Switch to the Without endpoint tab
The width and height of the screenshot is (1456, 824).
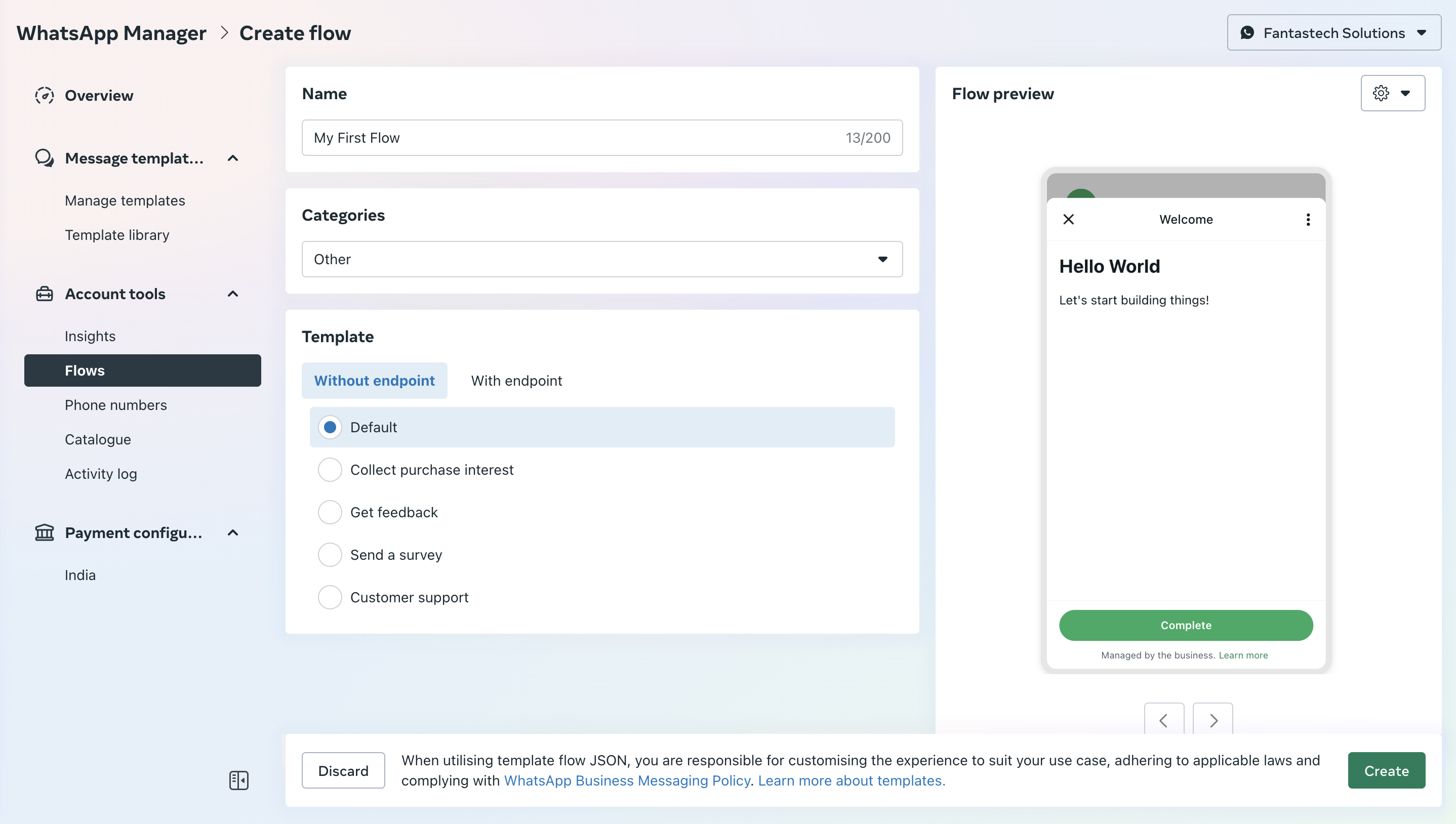(x=375, y=381)
